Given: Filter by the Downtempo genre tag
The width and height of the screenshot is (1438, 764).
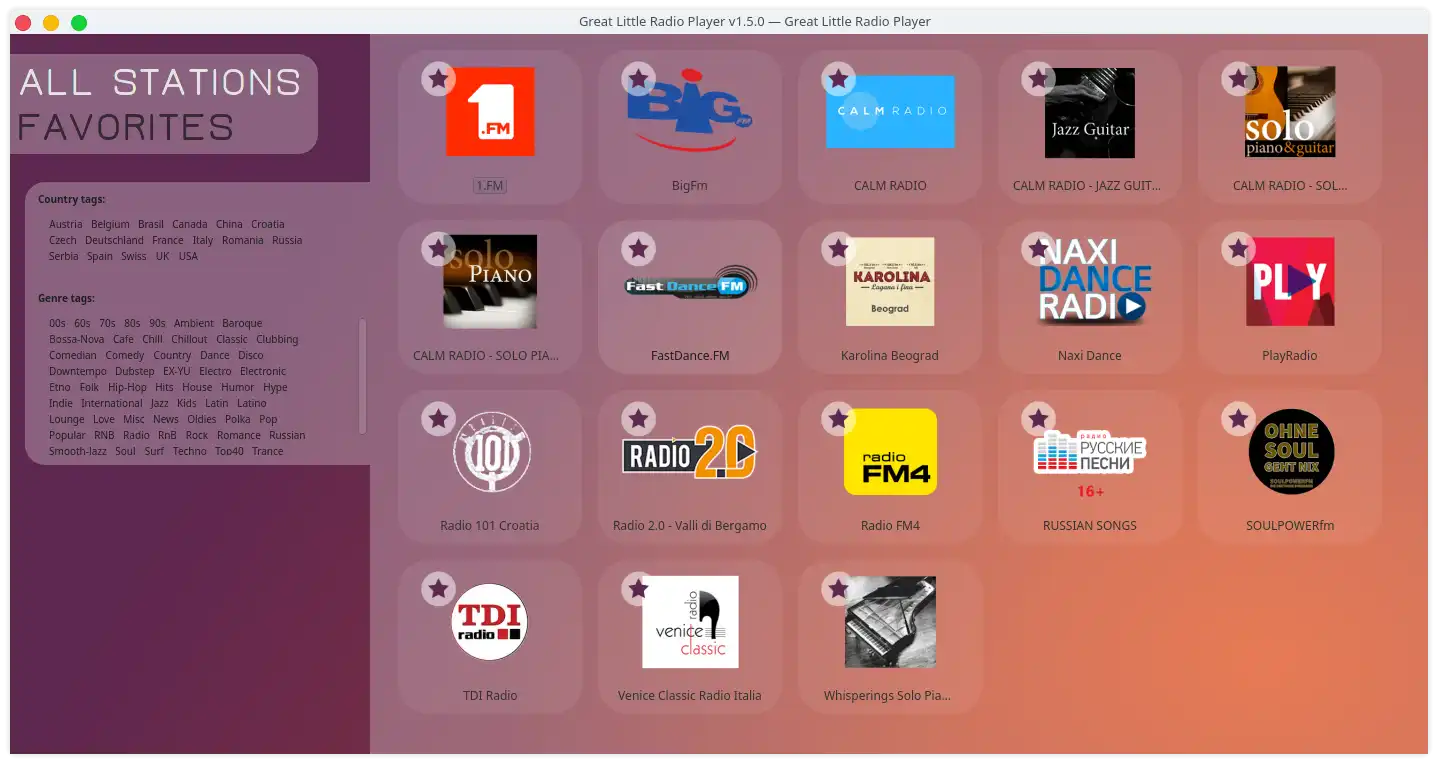Looking at the screenshot, I should (78, 371).
